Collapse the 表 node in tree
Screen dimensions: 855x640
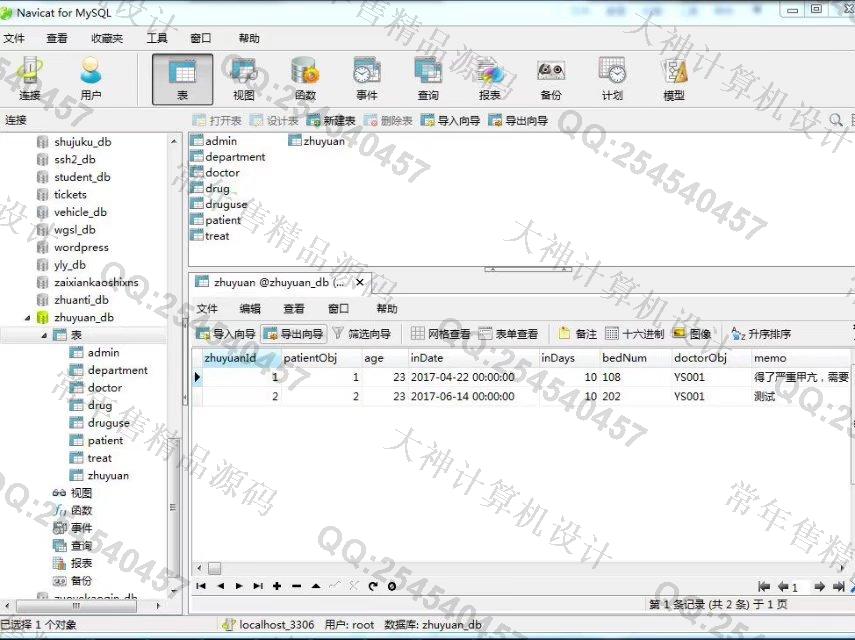coord(45,335)
